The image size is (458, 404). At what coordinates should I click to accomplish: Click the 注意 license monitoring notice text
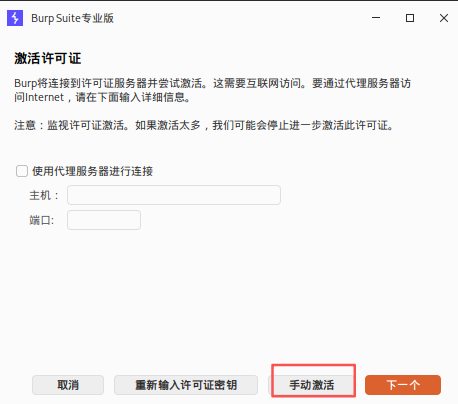[x=204, y=125]
